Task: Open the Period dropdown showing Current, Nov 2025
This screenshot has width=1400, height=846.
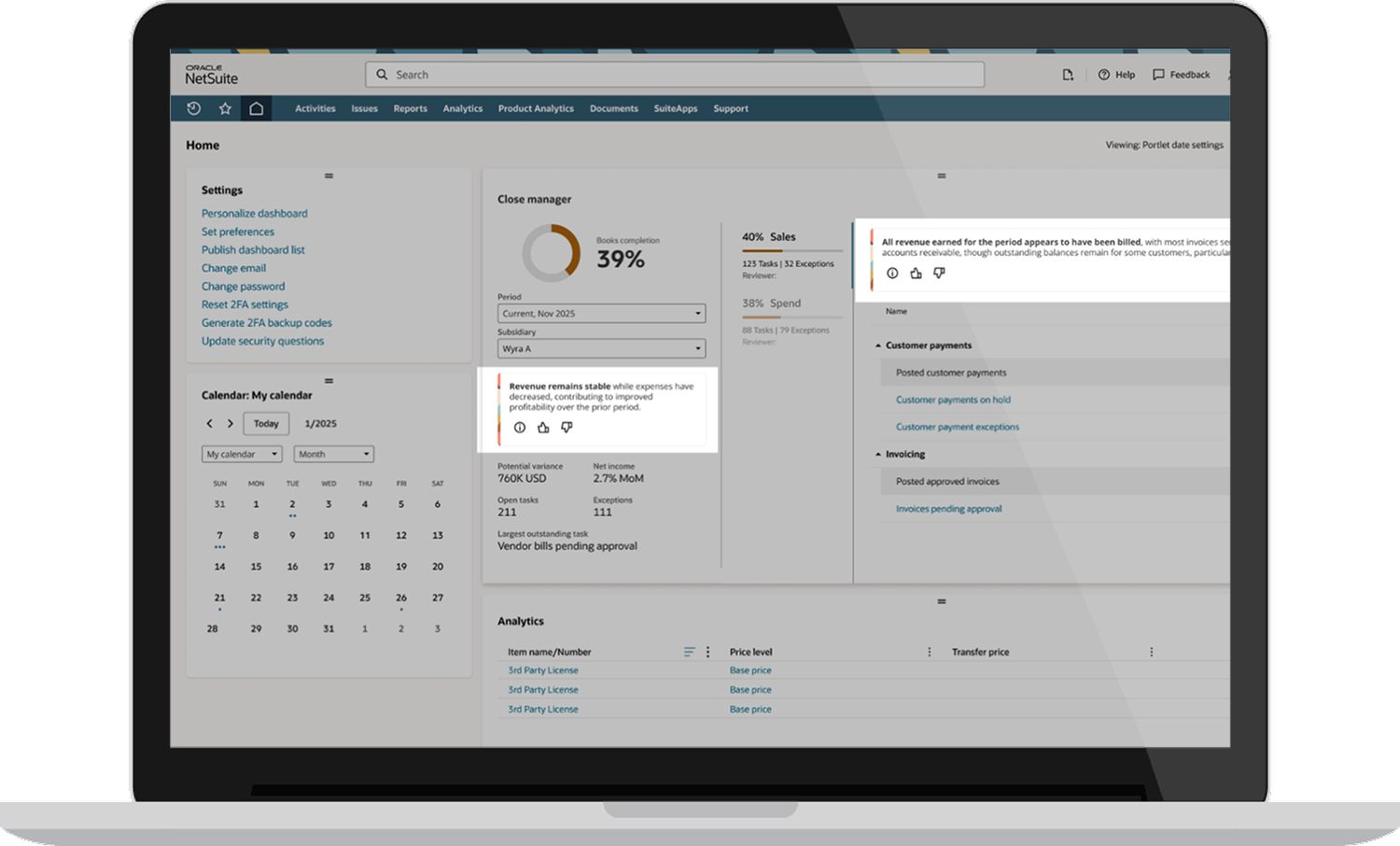Action: [601, 314]
